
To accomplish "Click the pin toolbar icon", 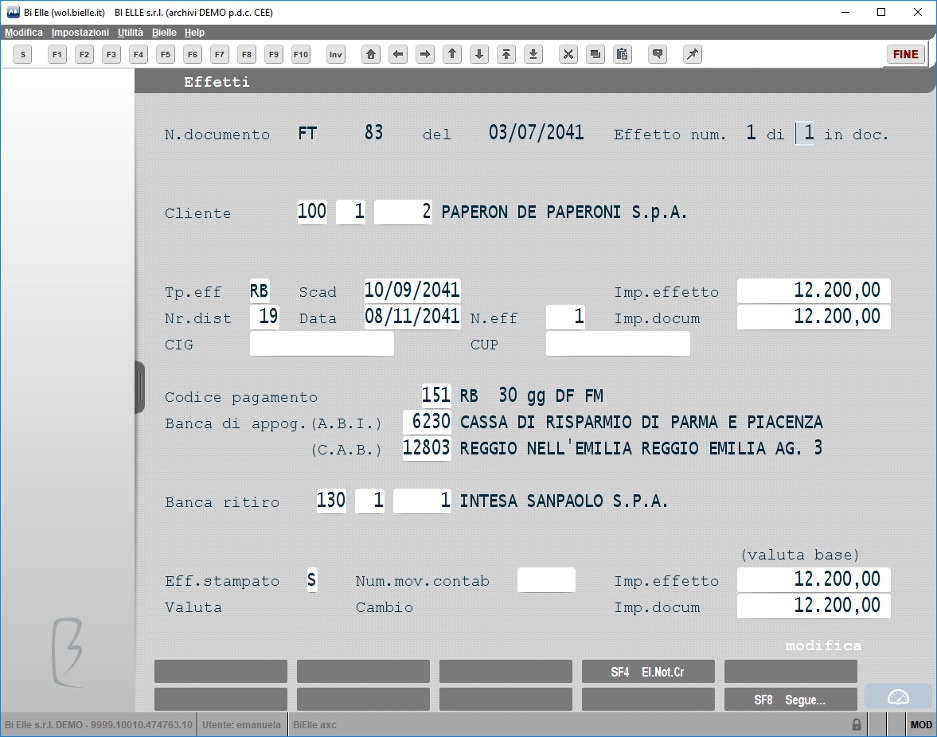I will pyautogui.click(x=693, y=54).
